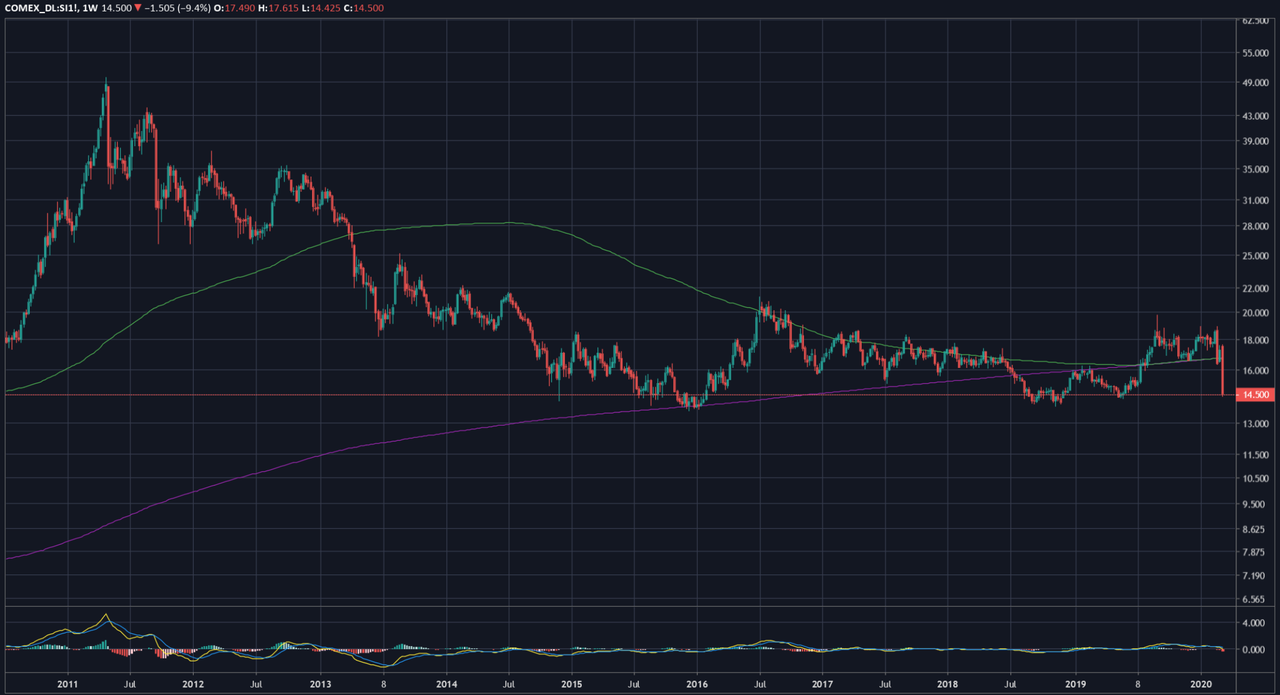Click the 4.000 label on the MACD scale
This screenshot has width=1280, height=695.
click(x=1255, y=622)
